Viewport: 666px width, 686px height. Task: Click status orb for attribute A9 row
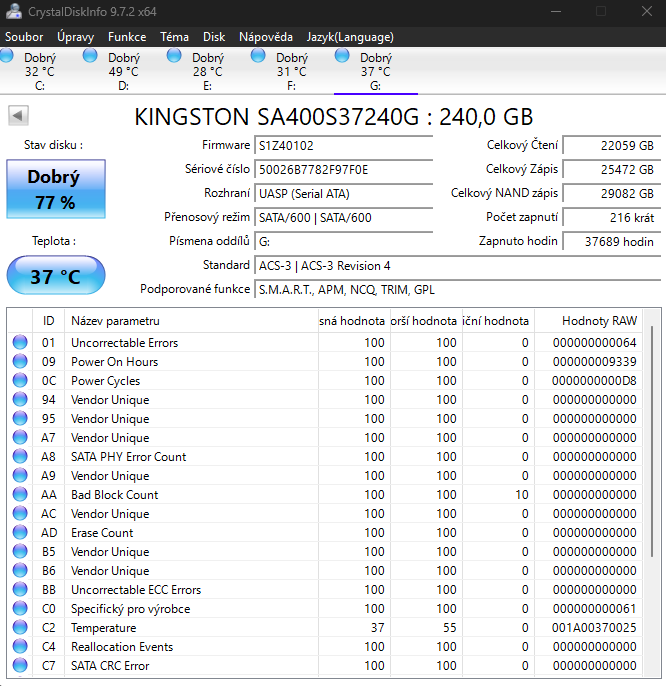click(x=20, y=476)
